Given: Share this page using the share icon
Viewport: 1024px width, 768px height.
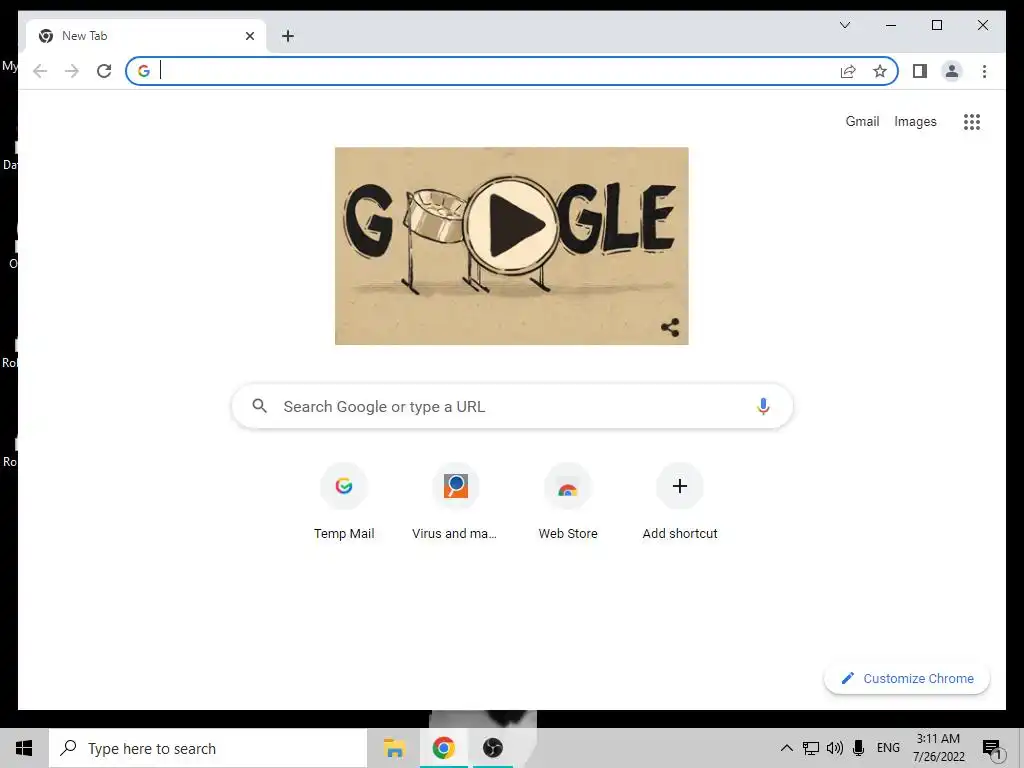Looking at the screenshot, I should (x=848, y=71).
